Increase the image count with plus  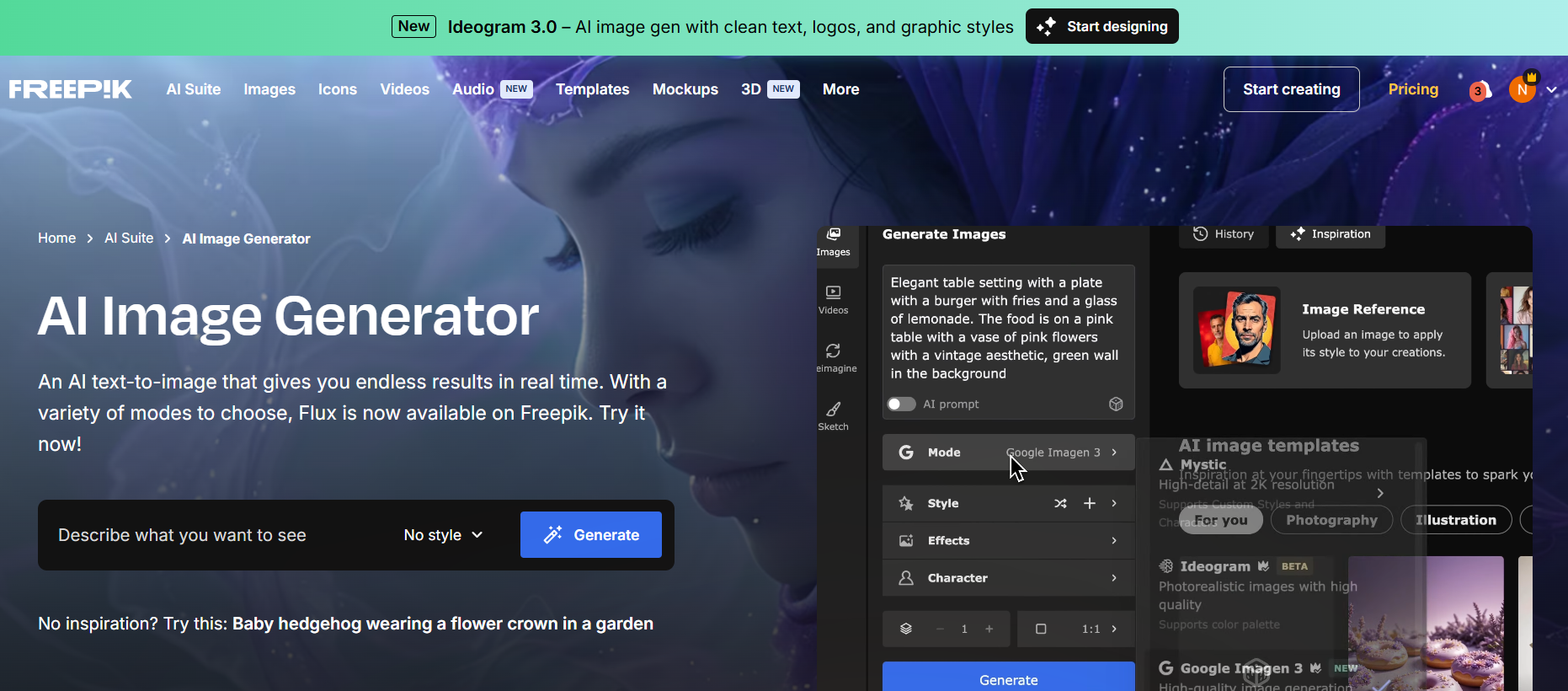point(989,629)
